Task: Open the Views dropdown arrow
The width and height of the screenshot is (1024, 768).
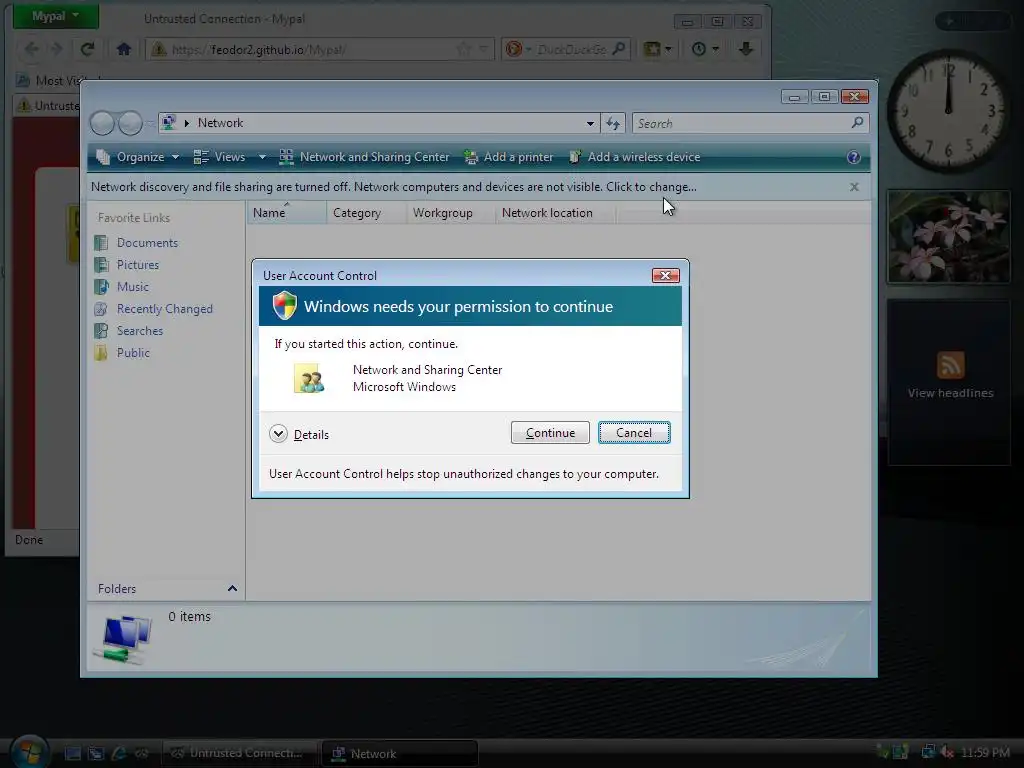Action: [x=262, y=157]
